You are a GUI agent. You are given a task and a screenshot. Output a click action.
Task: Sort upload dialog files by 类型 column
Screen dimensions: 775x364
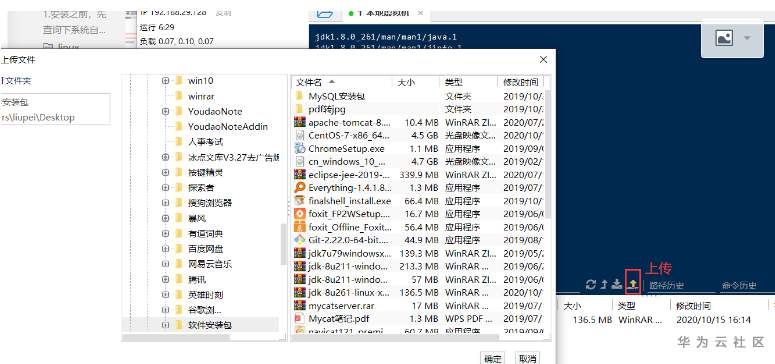pos(469,82)
